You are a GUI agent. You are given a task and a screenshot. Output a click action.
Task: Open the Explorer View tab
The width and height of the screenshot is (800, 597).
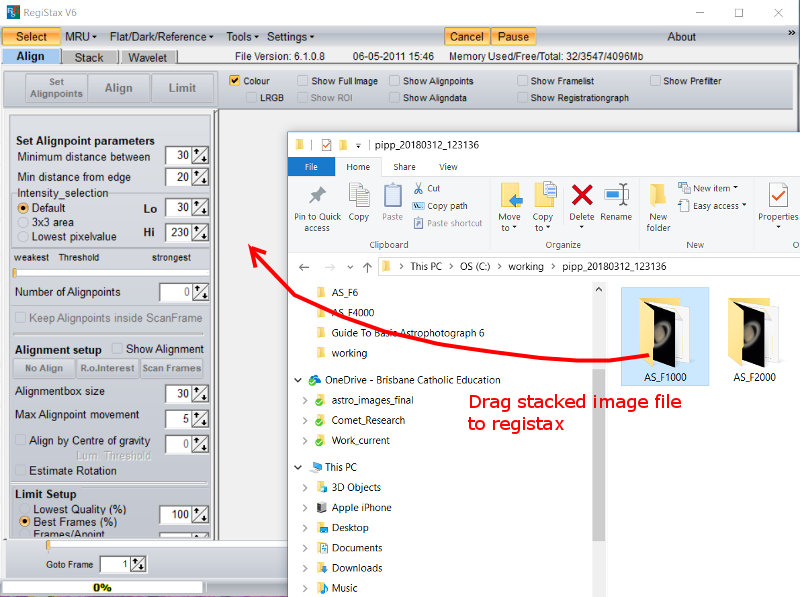click(x=448, y=167)
